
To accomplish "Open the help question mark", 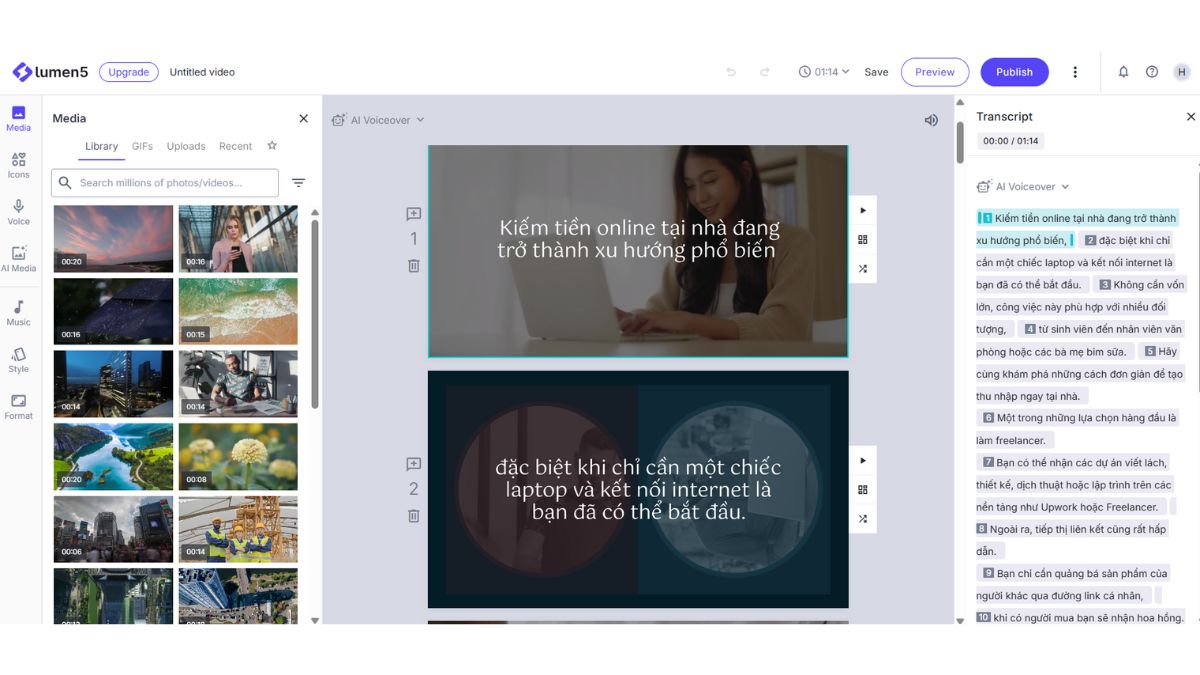I will coord(1152,72).
